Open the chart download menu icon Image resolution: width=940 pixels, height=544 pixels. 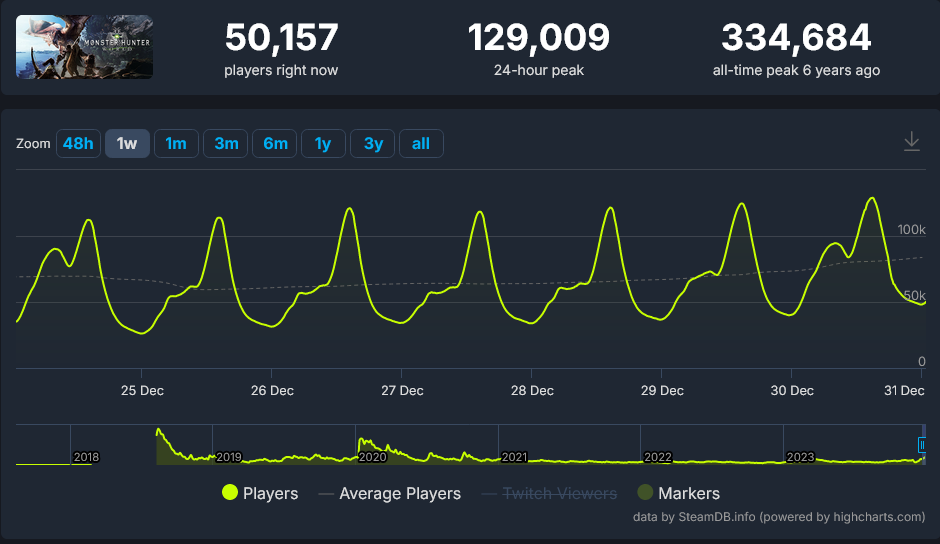coord(911,142)
